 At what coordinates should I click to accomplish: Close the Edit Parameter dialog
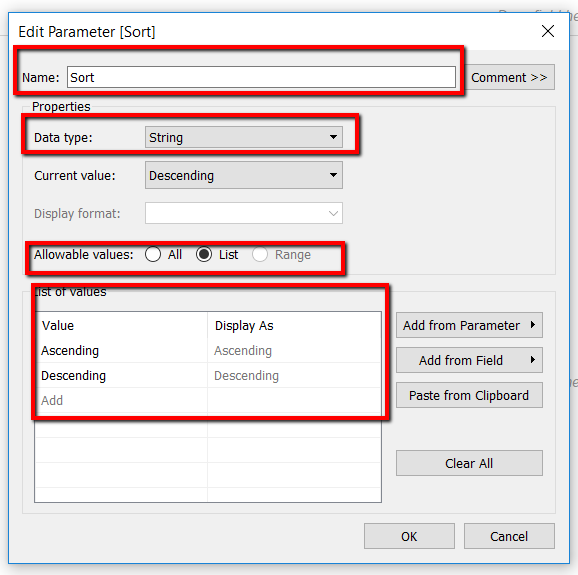[x=548, y=31]
